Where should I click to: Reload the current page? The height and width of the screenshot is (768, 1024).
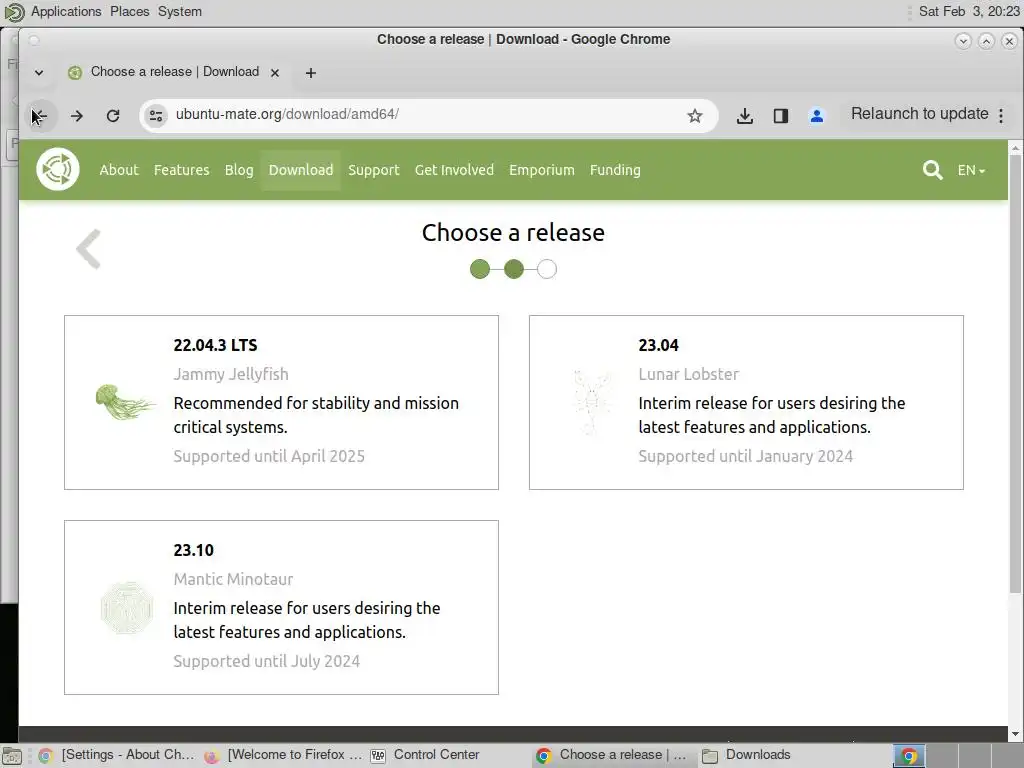coord(113,116)
